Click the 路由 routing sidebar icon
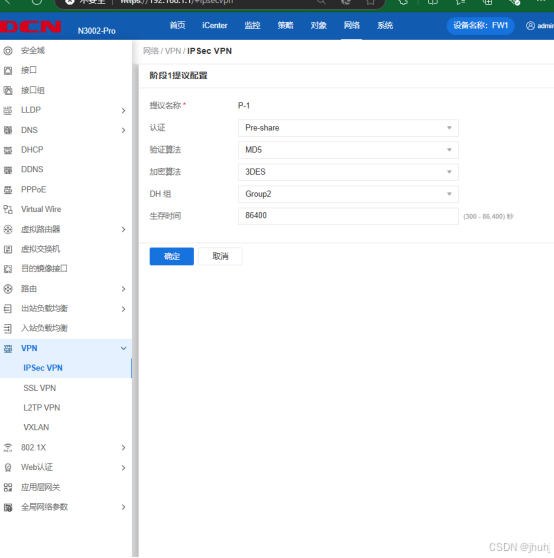554x558 pixels. click(x=8, y=289)
